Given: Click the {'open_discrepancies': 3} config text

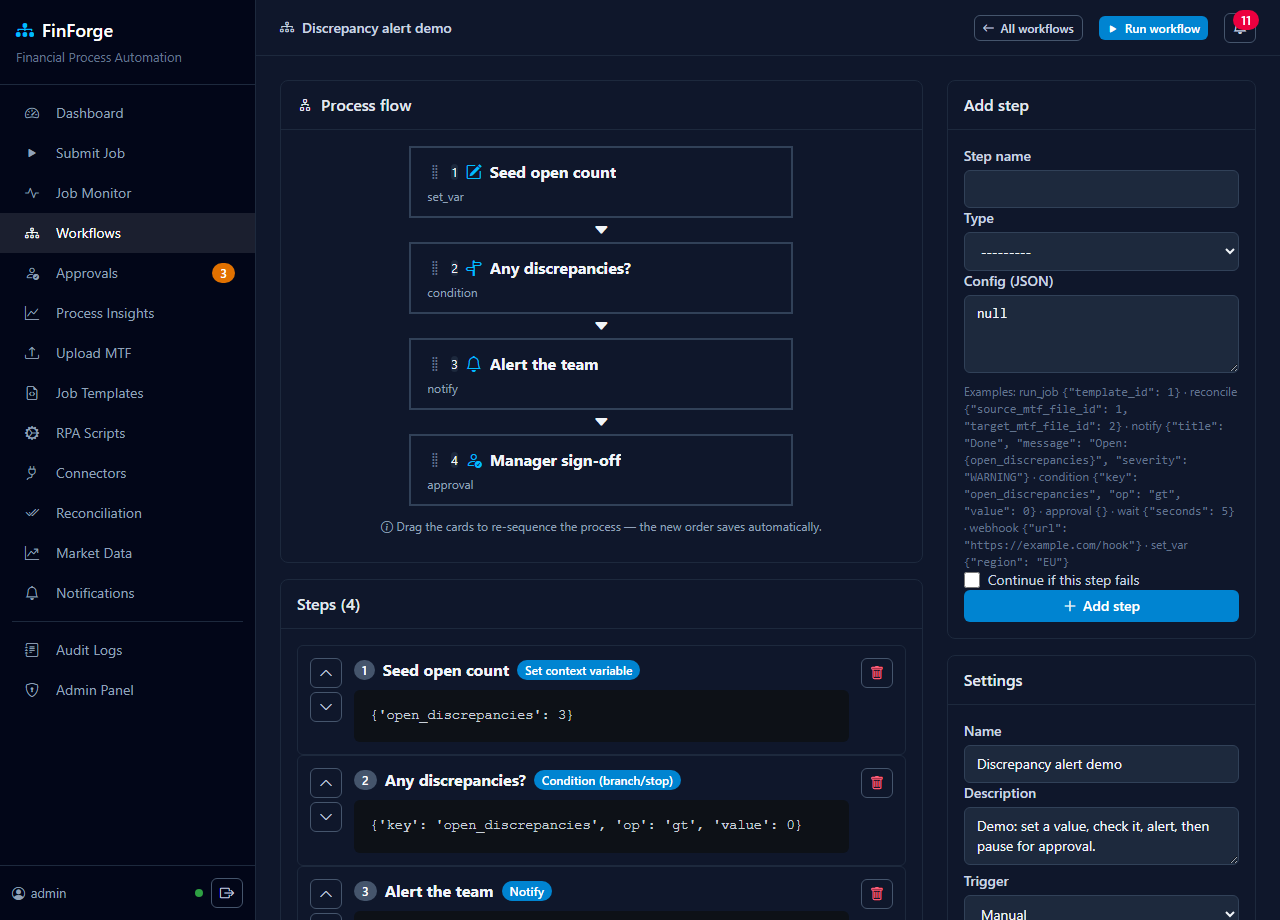Looking at the screenshot, I should coord(472,715).
